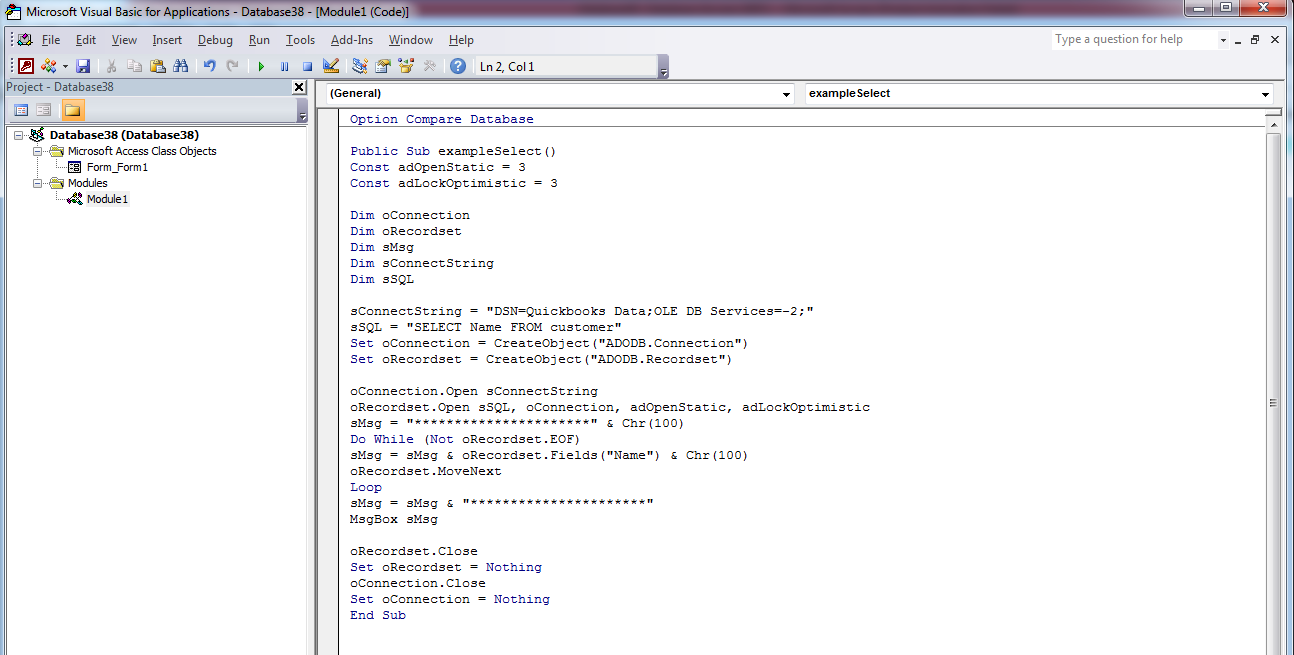Open the Tools menu
1294x655 pixels.
point(300,40)
